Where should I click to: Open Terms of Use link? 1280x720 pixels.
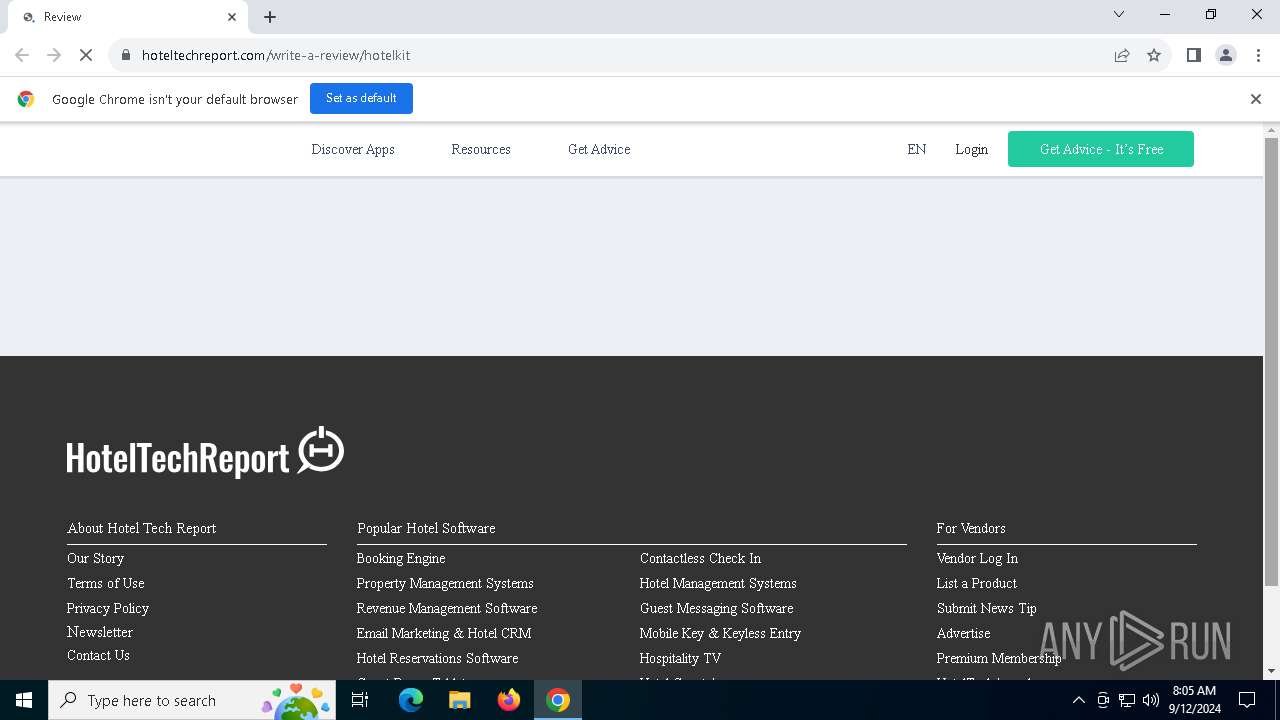(x=106, y=583)
